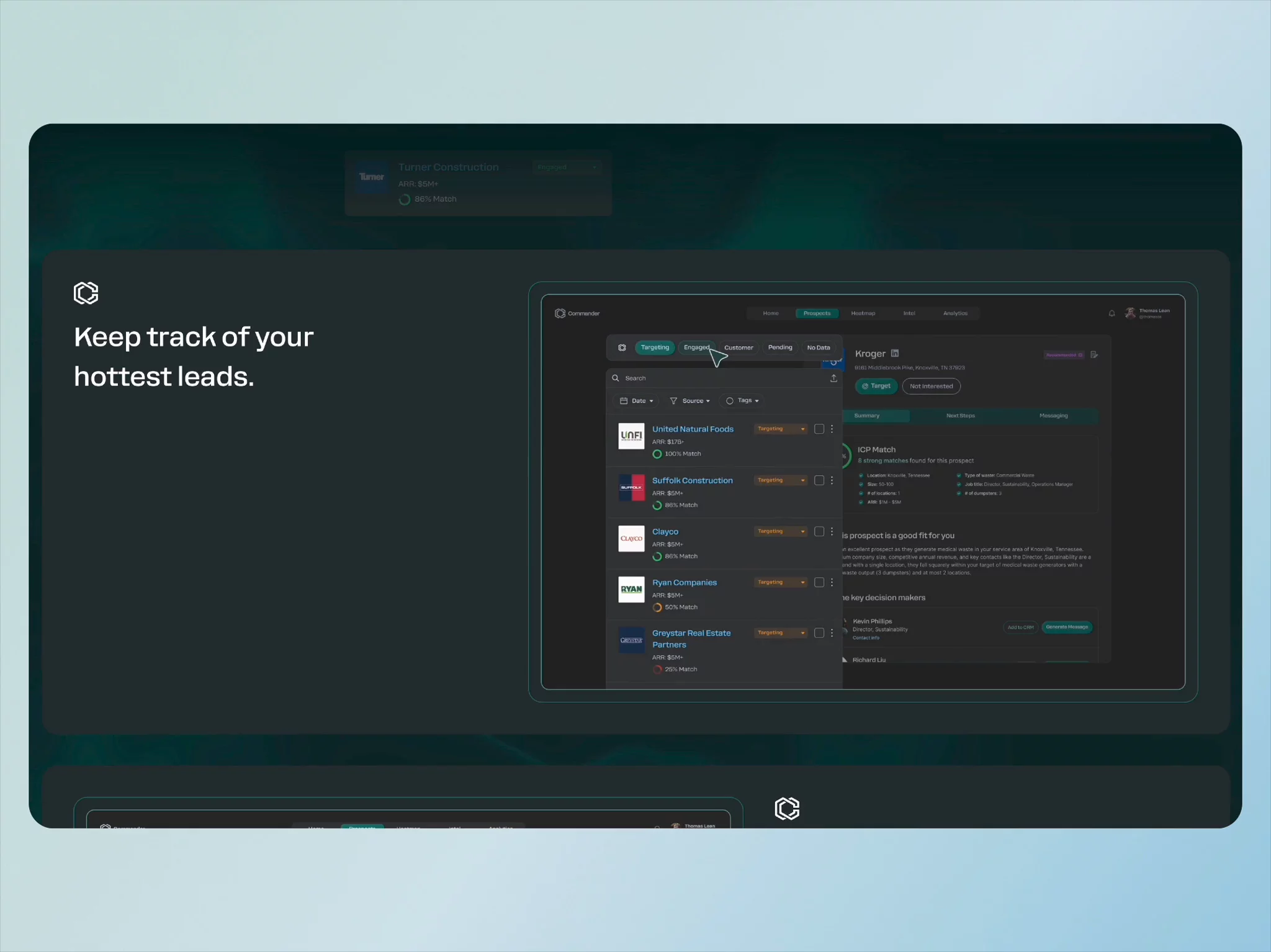
Task: Change Suffolk Construction status dropdown
Action: 781,480
